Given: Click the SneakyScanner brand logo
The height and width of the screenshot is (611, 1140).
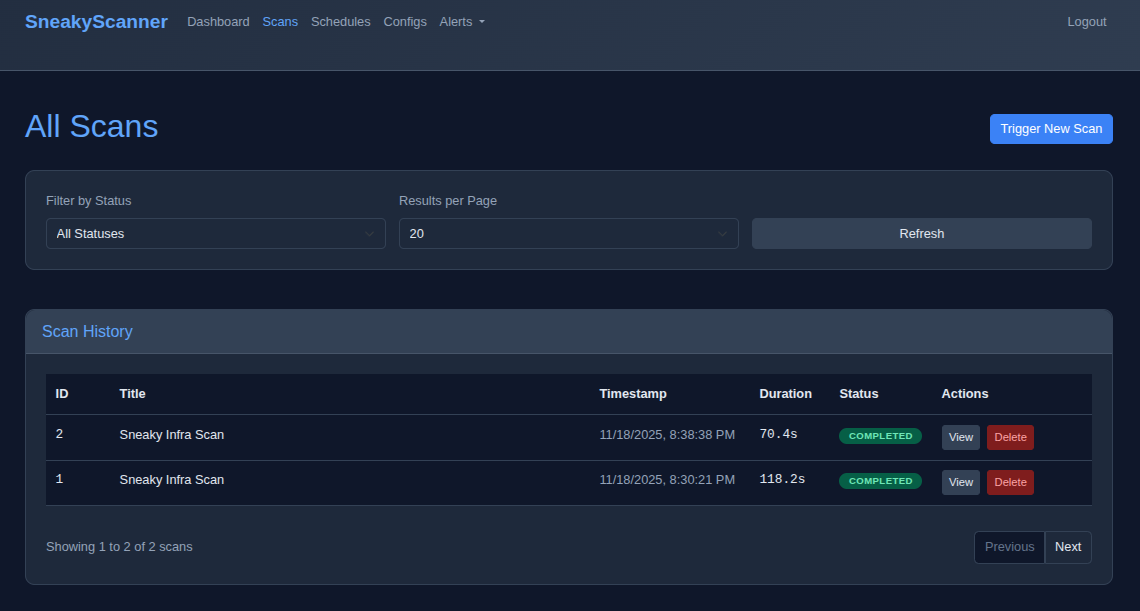Looking at the screenshot, I should (x=96, y=22).
